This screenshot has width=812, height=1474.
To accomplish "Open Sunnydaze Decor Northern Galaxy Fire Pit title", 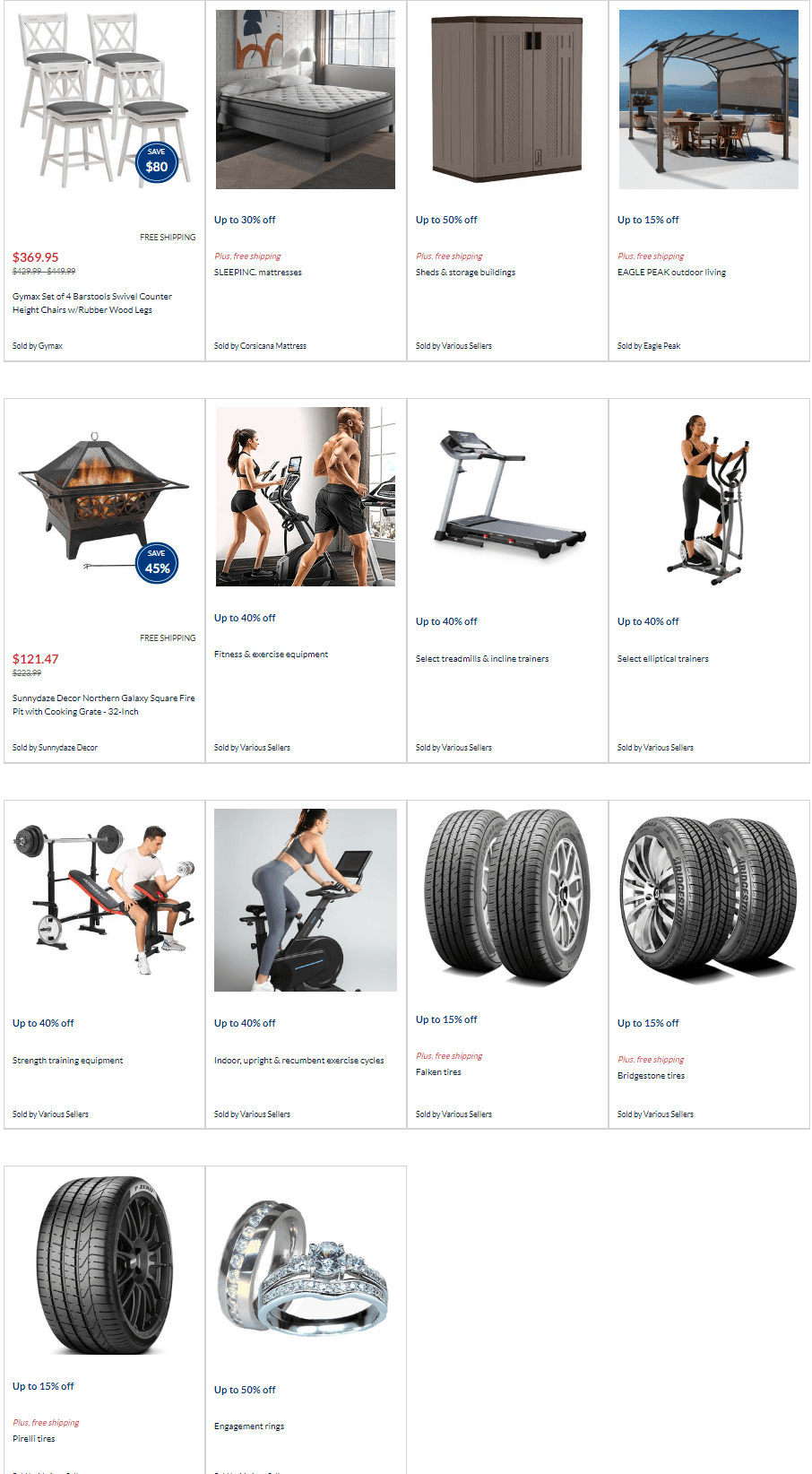I will (103, 705).
